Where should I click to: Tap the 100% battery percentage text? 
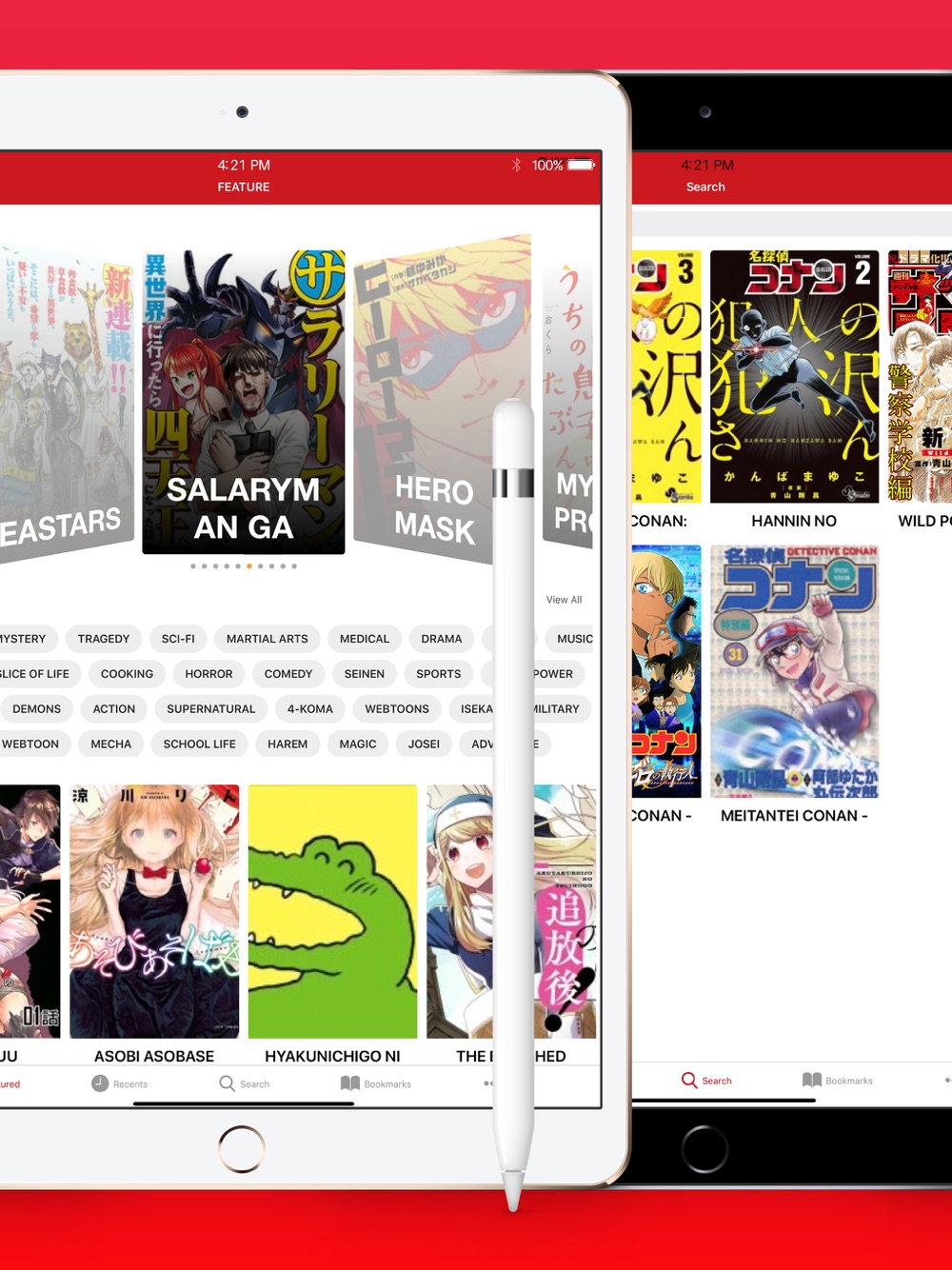(x=547, y=165)
